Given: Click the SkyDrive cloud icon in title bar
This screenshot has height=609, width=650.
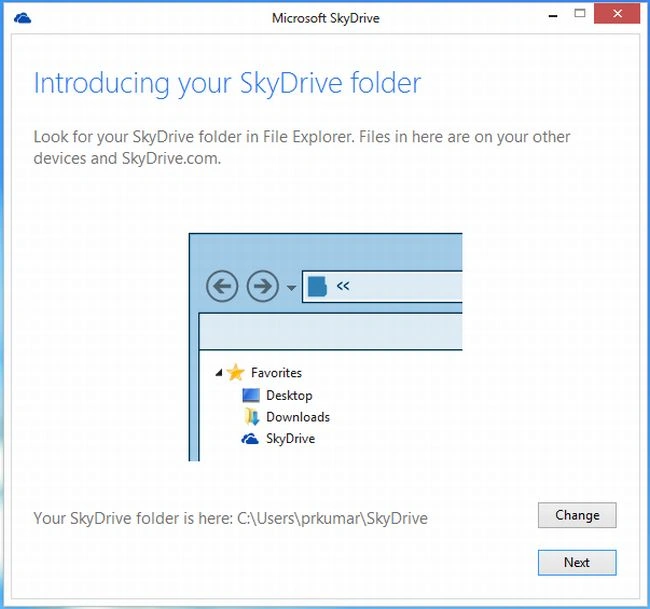Looking at the screenshot, I should click(x=22, y=18).
